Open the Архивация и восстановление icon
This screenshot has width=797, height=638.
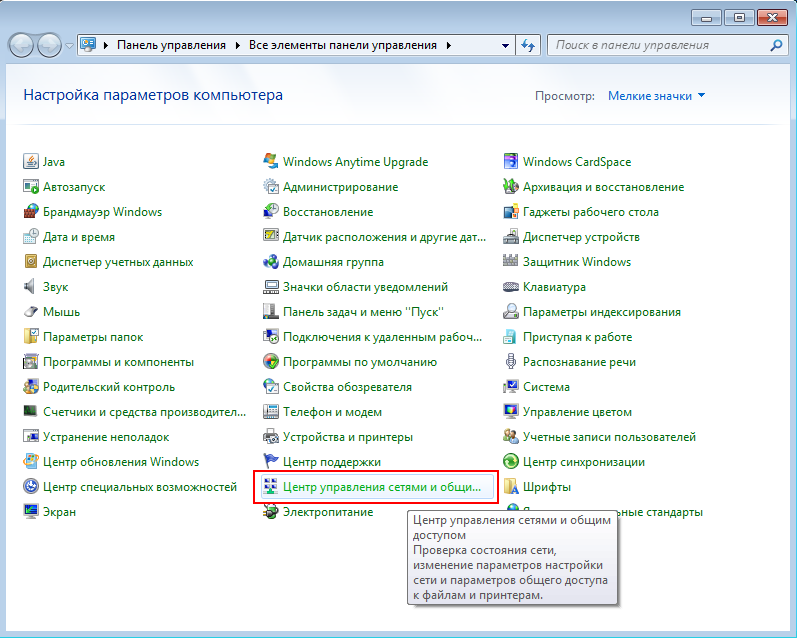click(x=510, y=187)
